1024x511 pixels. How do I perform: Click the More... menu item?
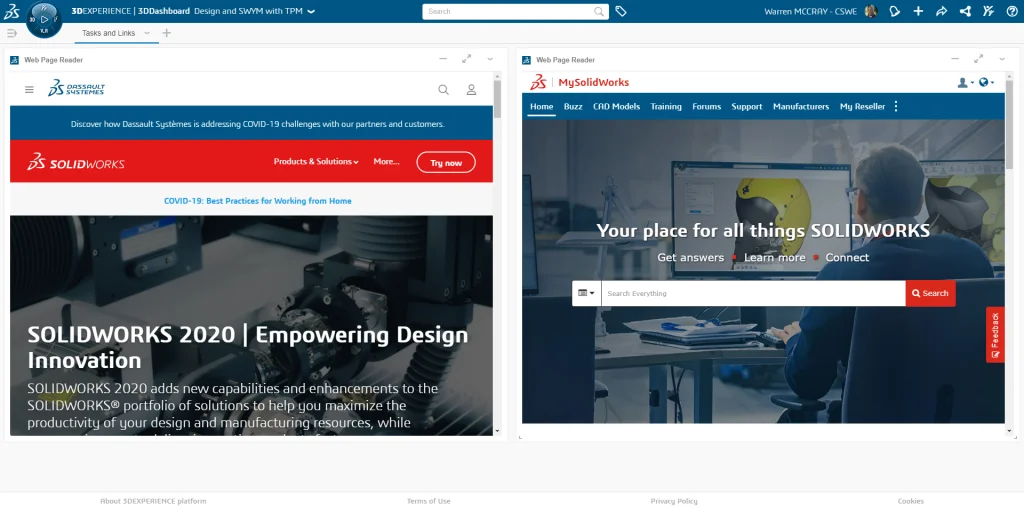coord(387,161)
